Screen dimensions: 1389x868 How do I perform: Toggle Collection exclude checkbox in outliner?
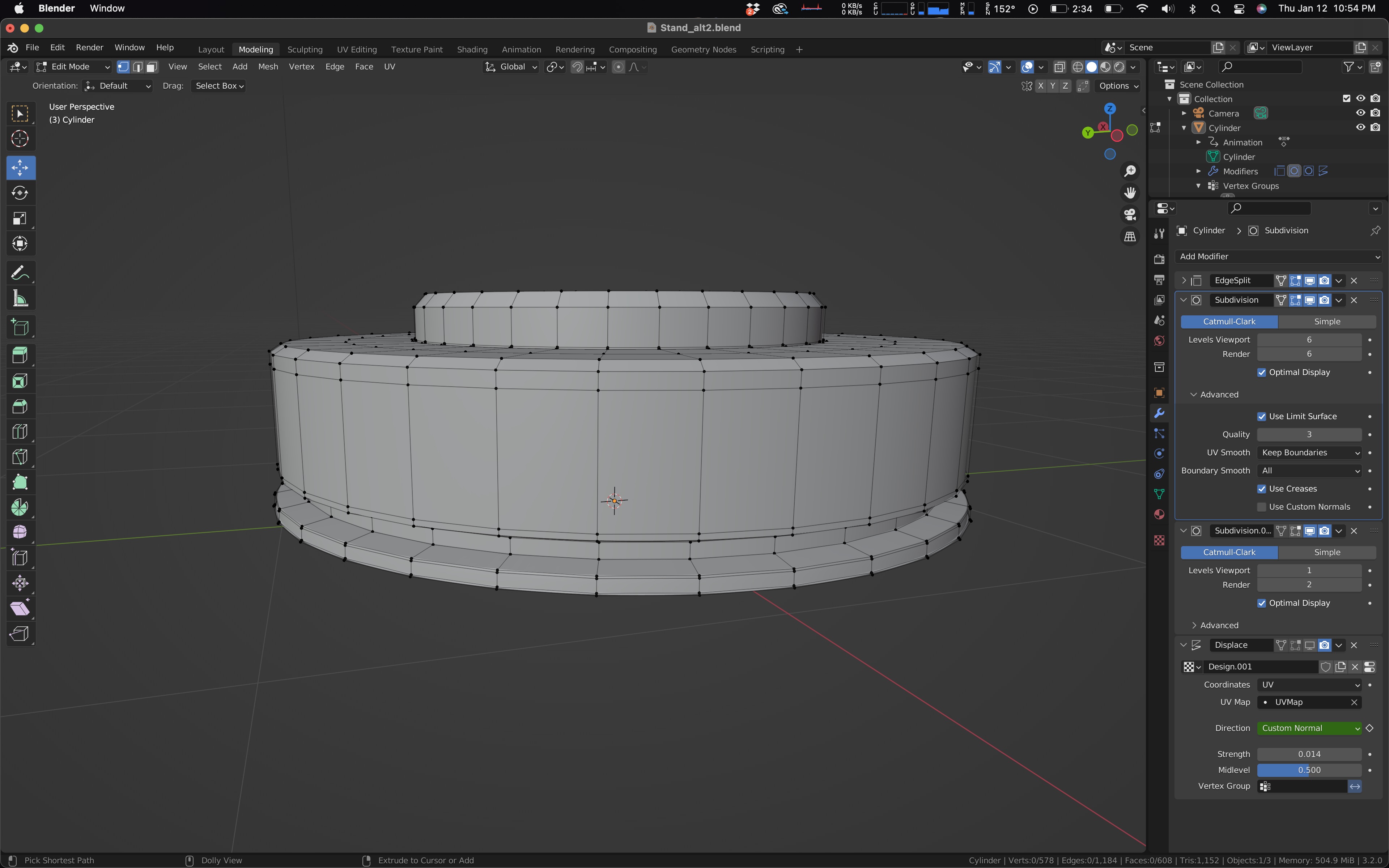click(1347, 99)
